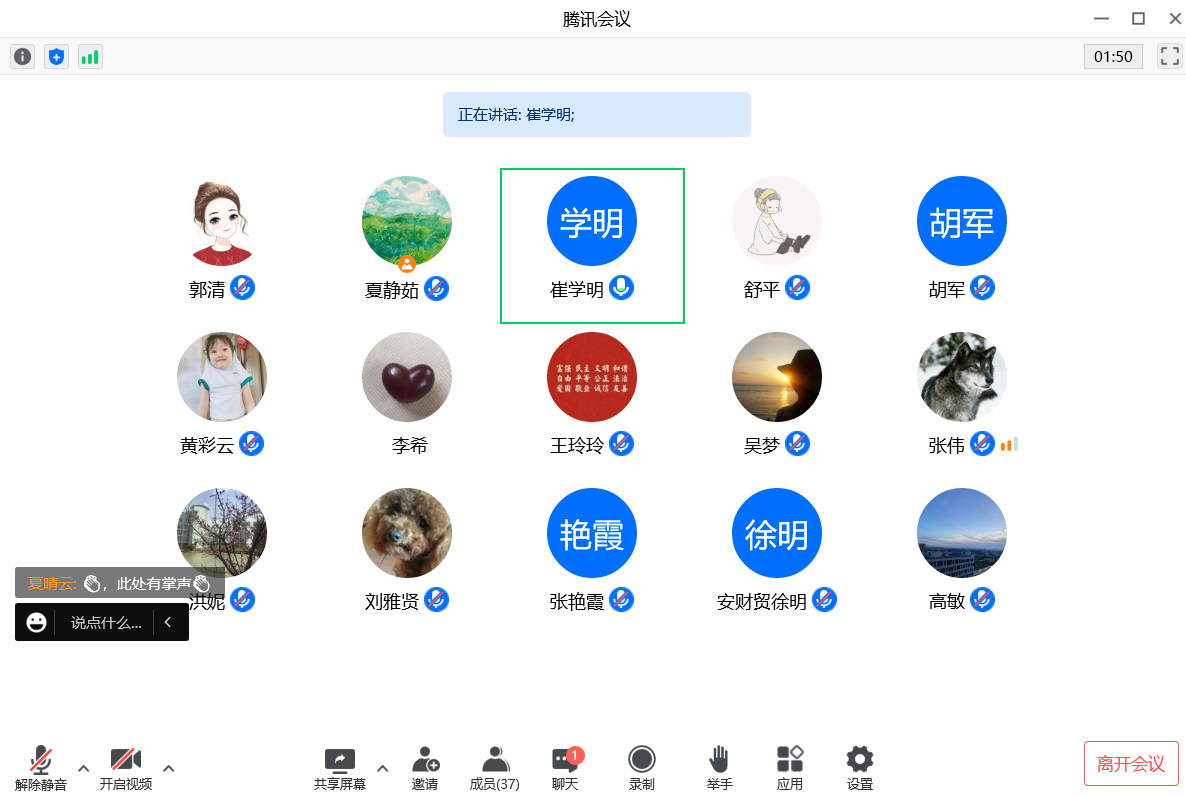
Task: Turn on the camera (开启视频)
Action: coord(126,767)
